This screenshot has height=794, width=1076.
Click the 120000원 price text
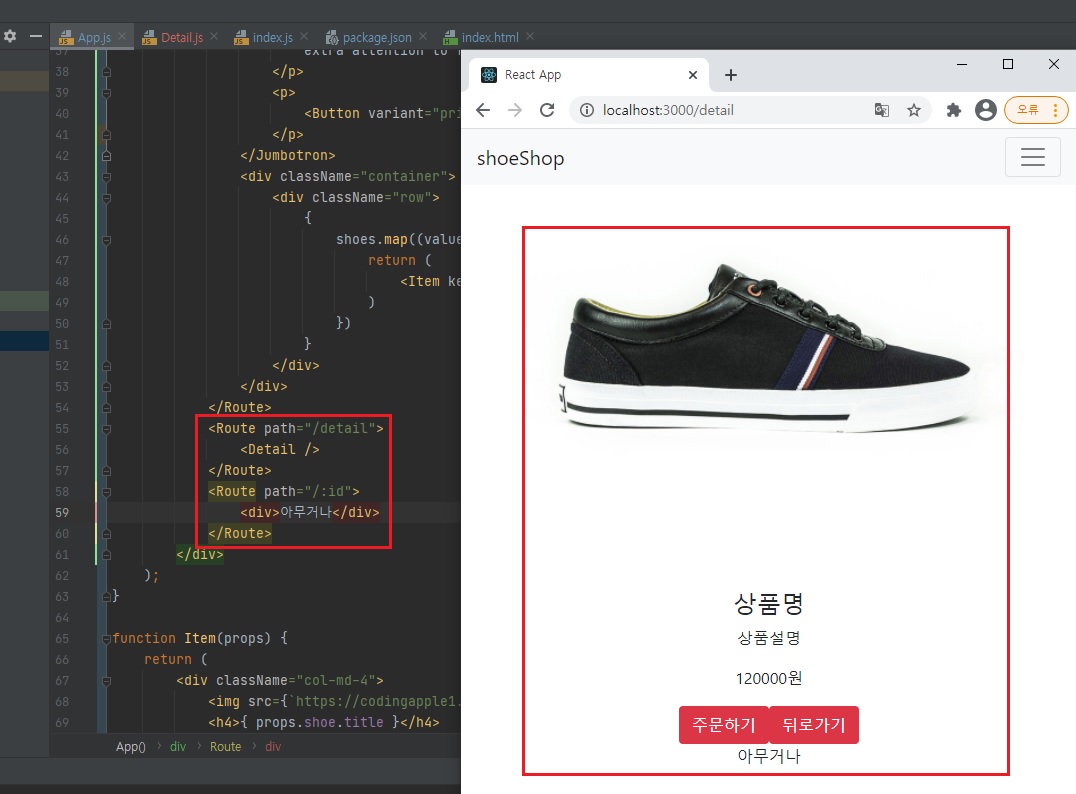pos(769,678)
